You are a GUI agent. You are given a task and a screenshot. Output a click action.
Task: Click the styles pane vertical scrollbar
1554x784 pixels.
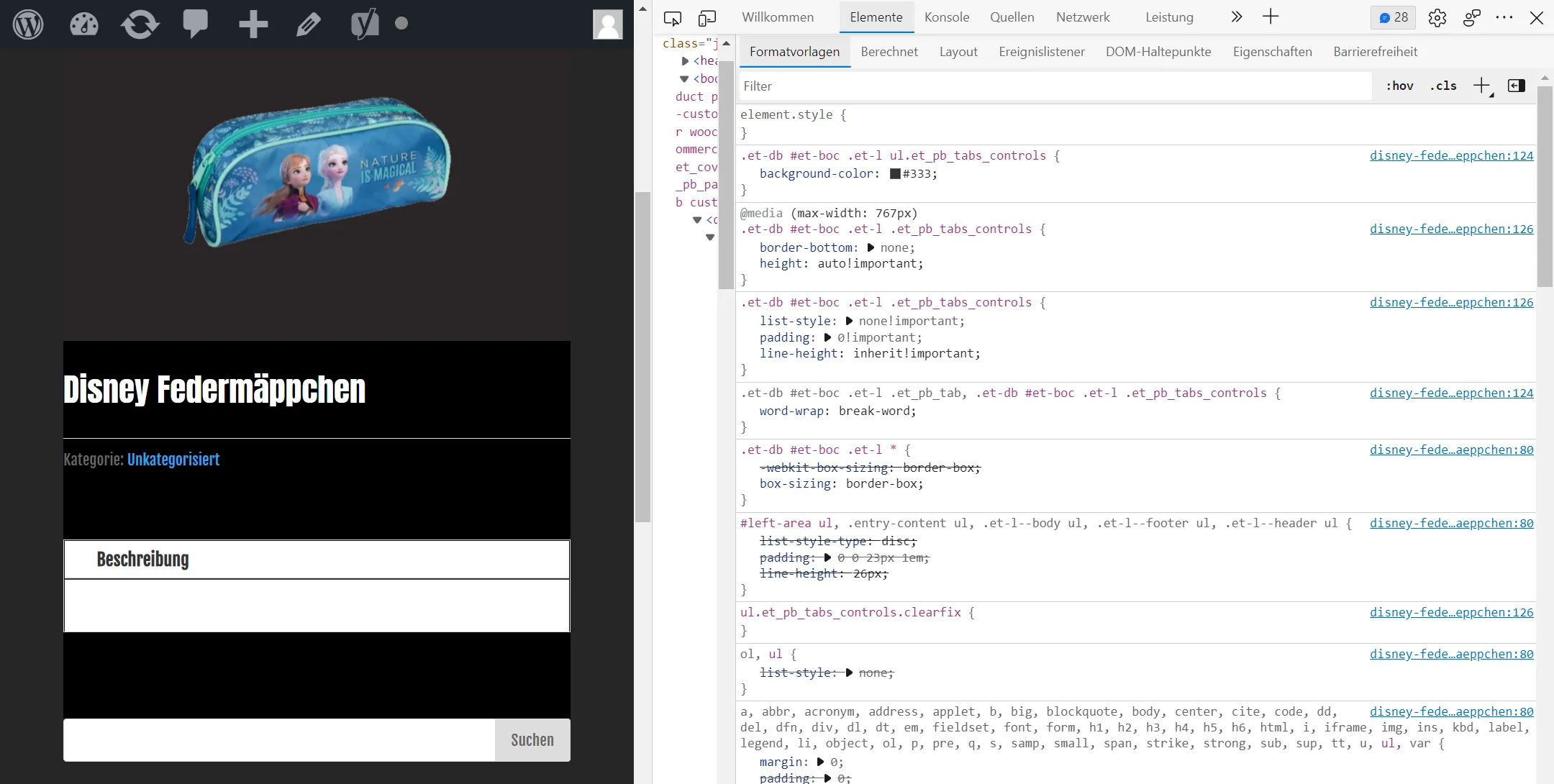(1545, 186)
